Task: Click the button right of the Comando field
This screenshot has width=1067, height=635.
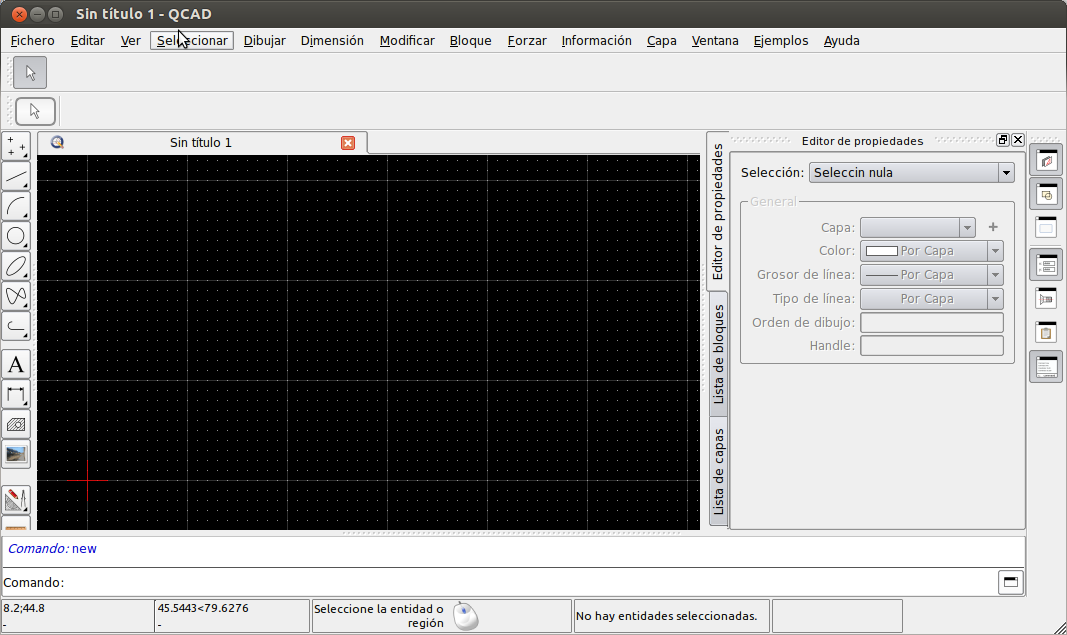Action: click(1011, 582)
